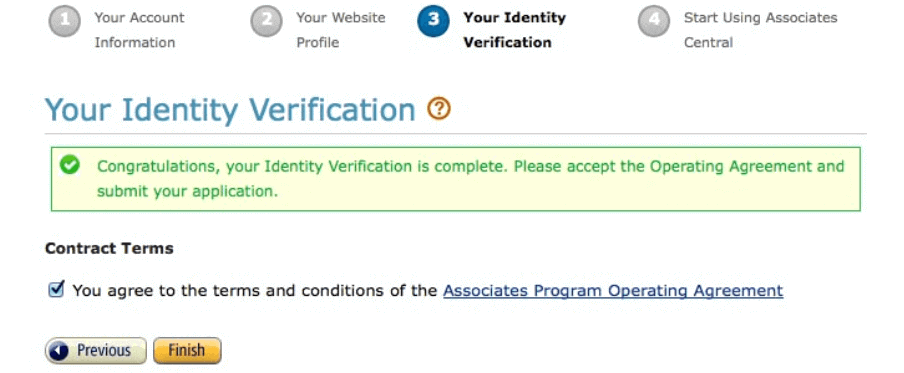Image resolution: width=904 pixels, height=373 pixels.
Task: Click the step 2 numbered circle
Action: (266, 21)
